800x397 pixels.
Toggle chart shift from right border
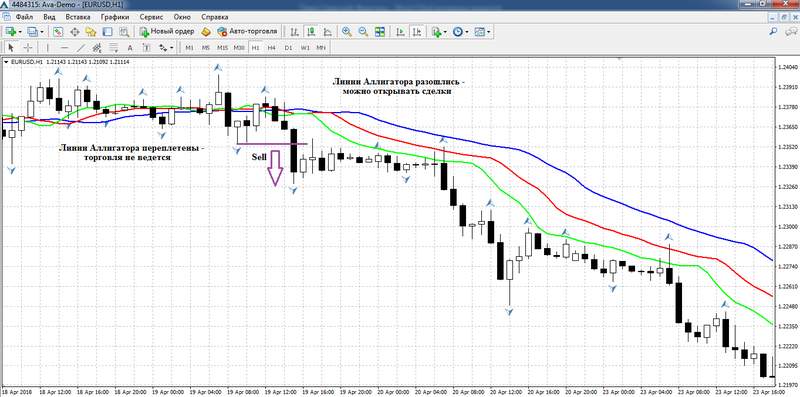(417, 32)
